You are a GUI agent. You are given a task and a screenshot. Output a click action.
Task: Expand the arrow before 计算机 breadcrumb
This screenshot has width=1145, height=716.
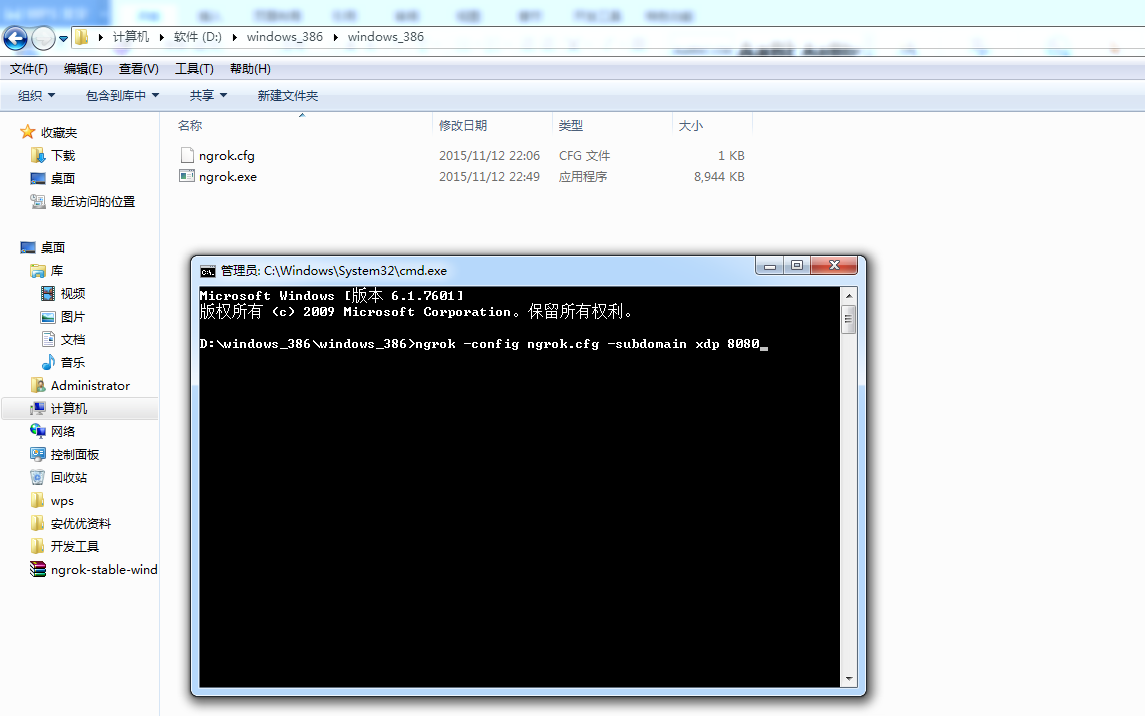(101, 37)
